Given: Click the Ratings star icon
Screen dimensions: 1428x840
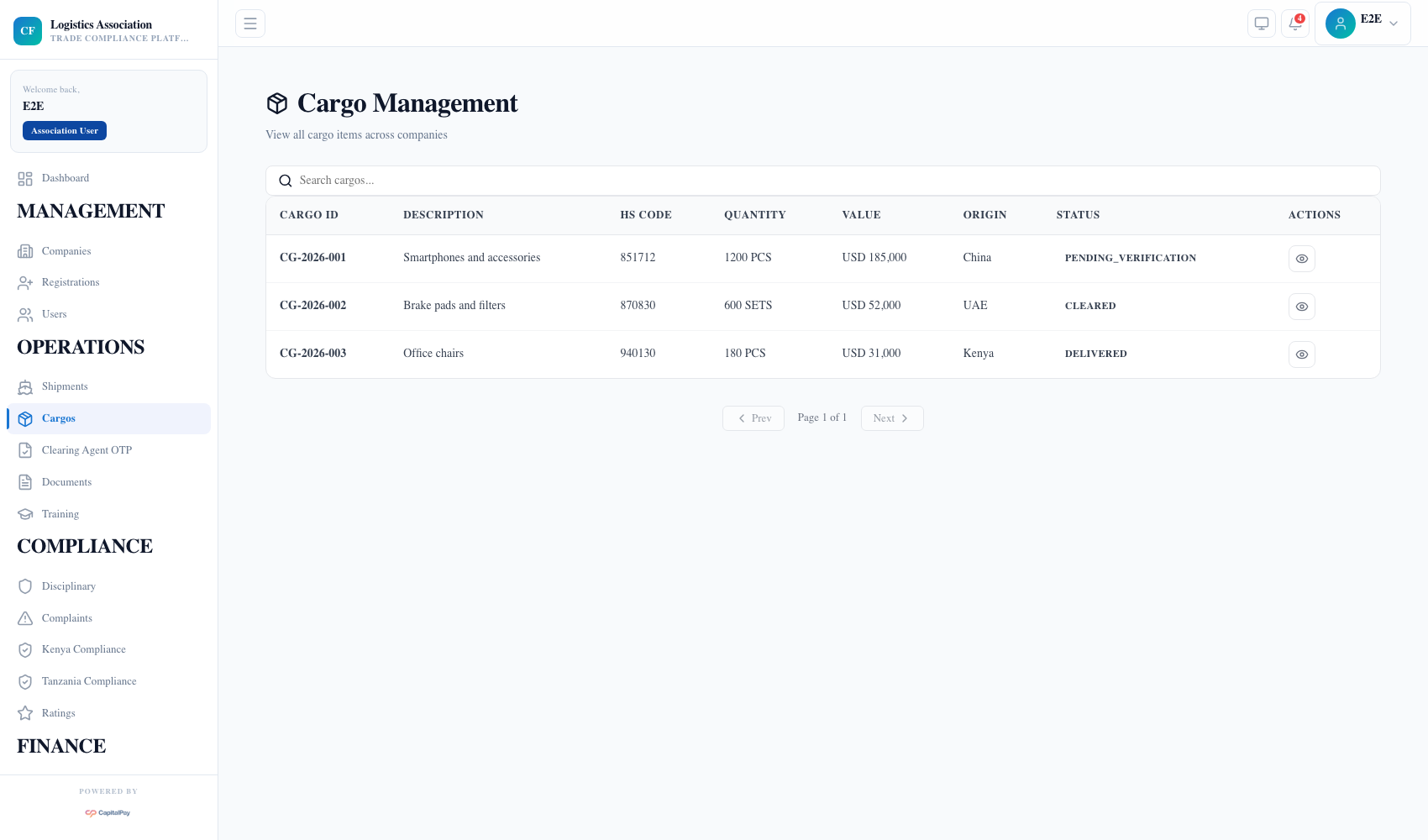Looking at the screenshot, I should click(x=25, y=712).
